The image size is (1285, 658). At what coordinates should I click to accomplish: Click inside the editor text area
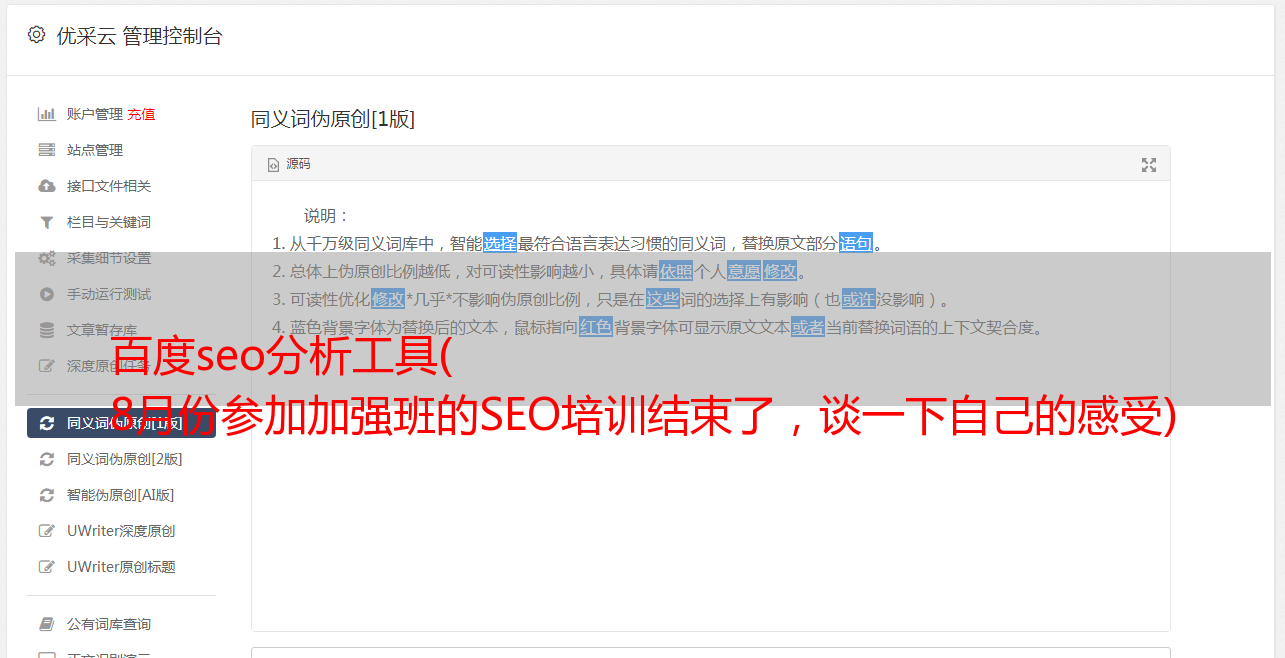[710, 500]
